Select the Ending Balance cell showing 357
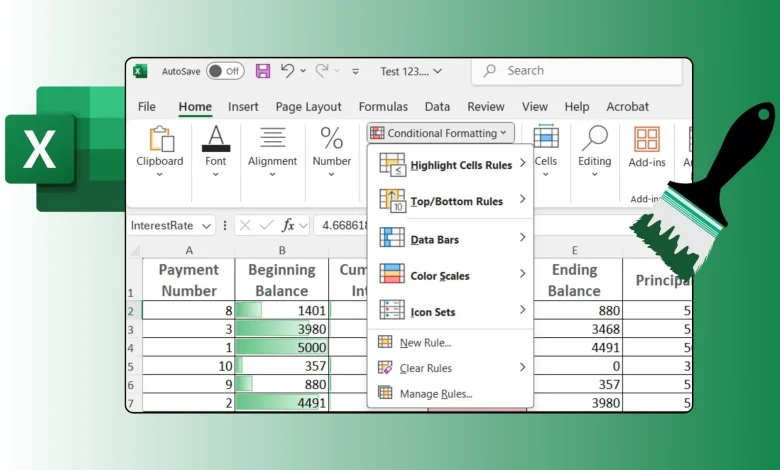 [x=577, y=384]
